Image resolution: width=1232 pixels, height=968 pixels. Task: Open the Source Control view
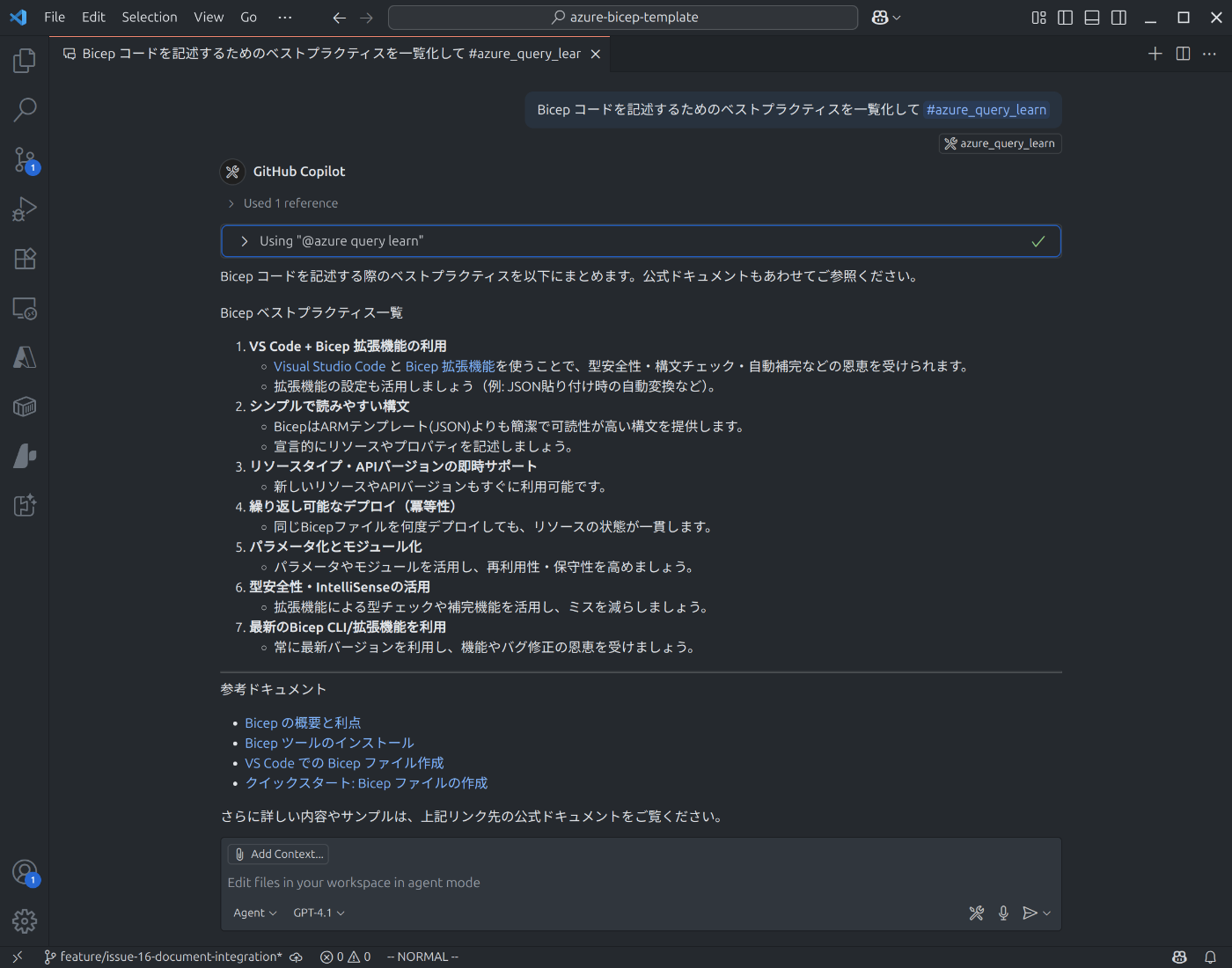tap(25, 159)
